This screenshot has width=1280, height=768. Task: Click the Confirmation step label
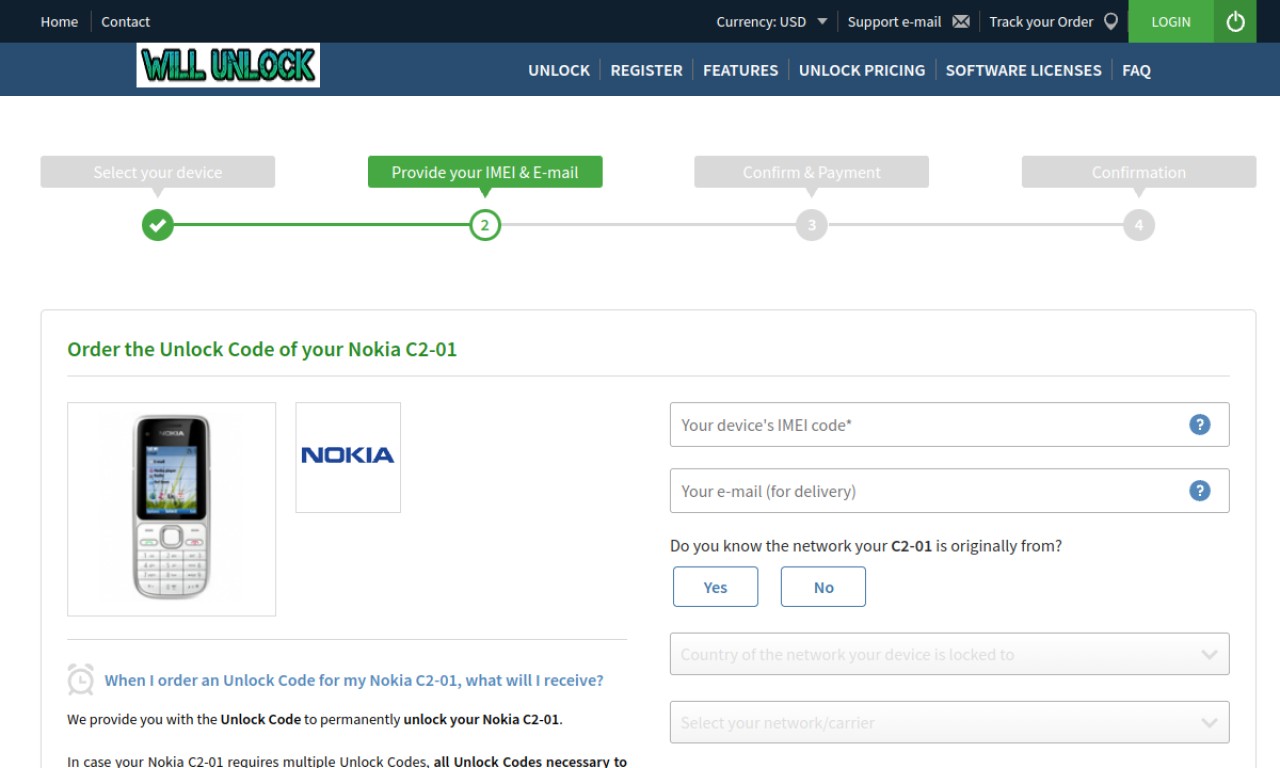[x=1138, y=172]
